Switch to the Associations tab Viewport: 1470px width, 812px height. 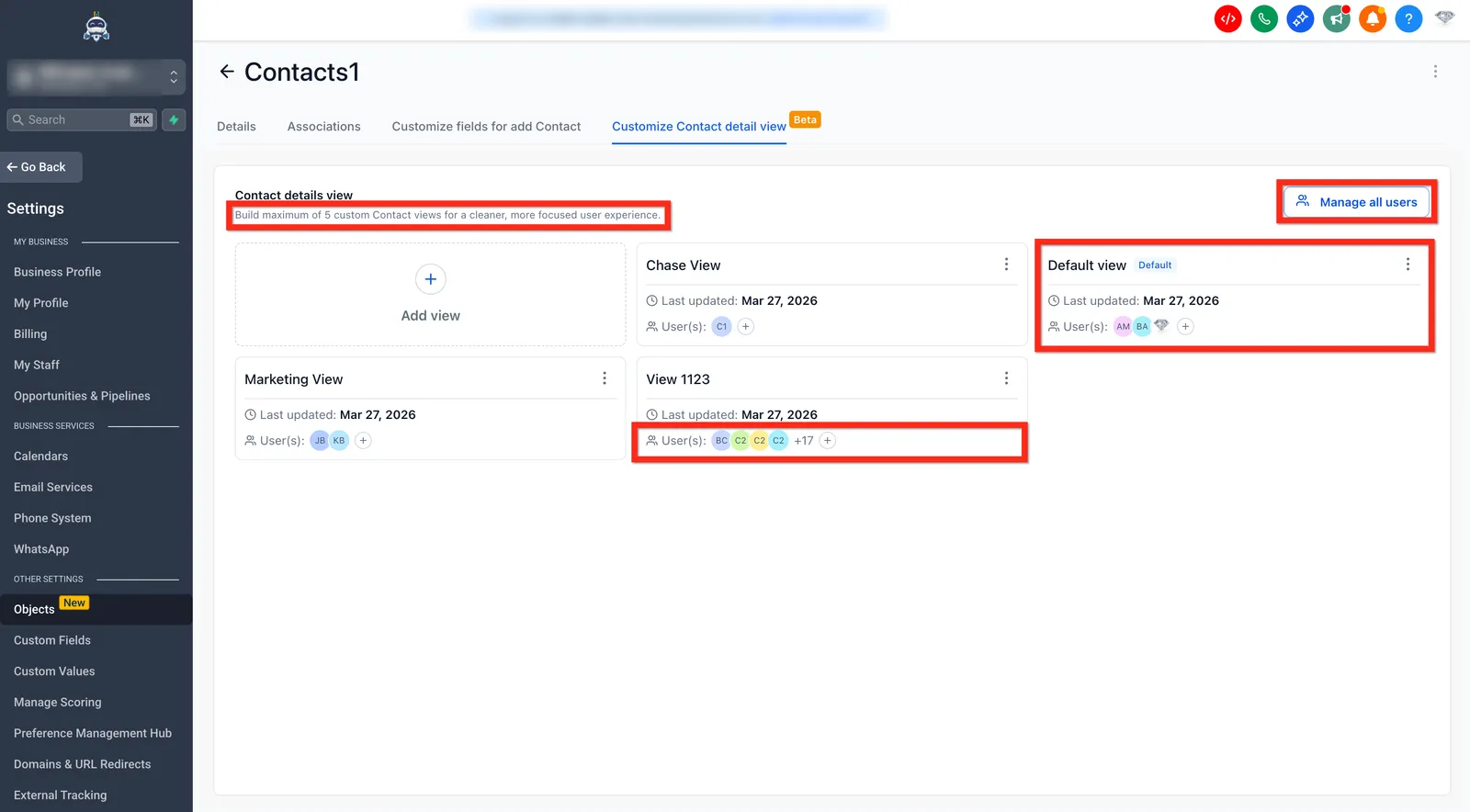pyautogui.click(x=323, y=127)
